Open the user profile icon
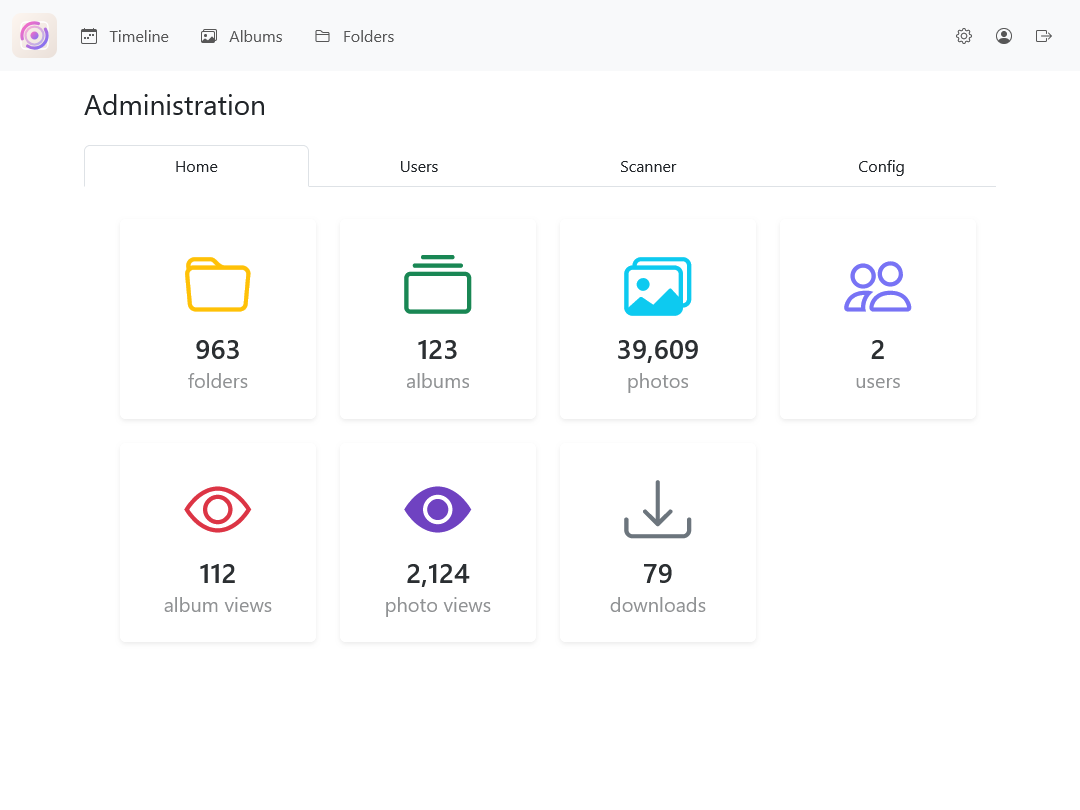 click(x=1004, y=36)
